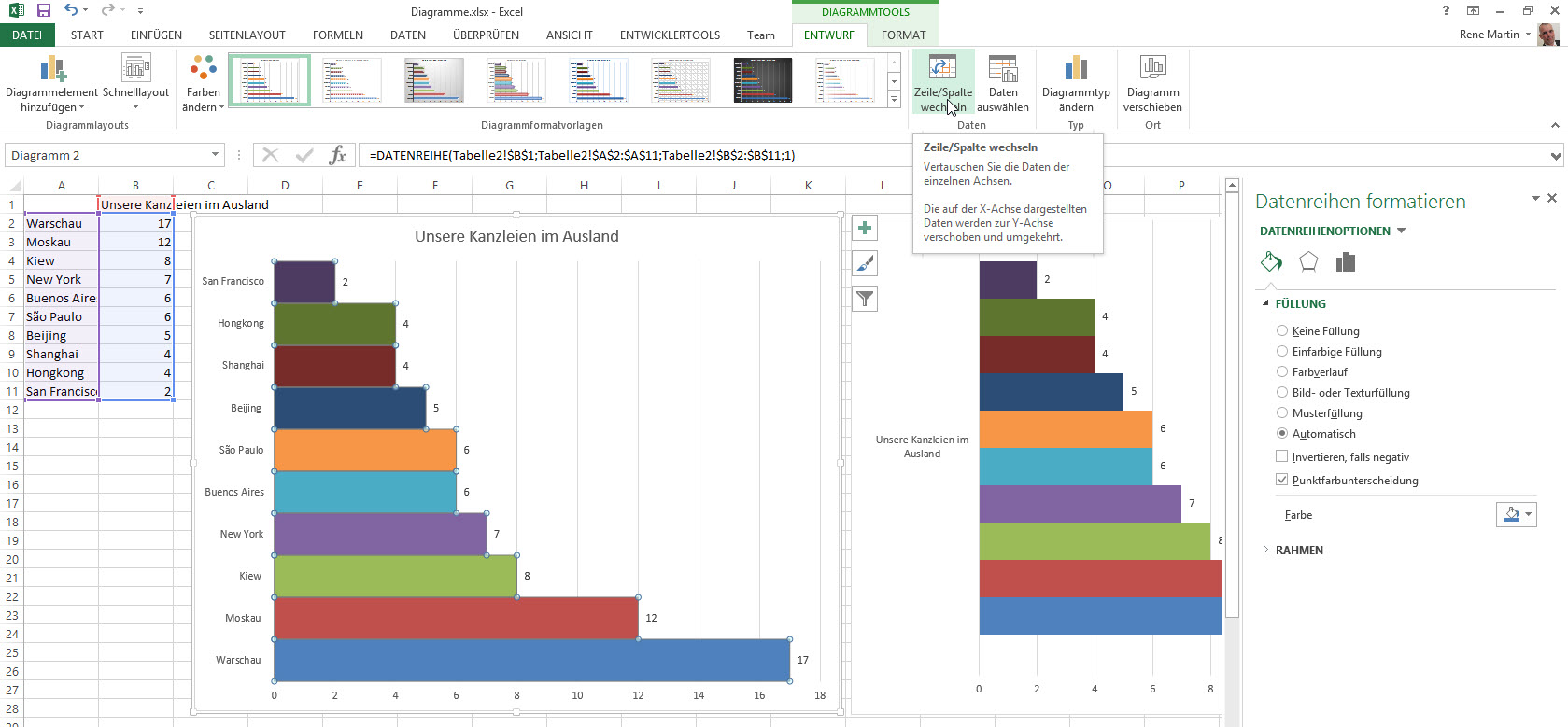Open the EINFÜGEN ribbon tab
This screenshot has width=1568, height=727.
click(156, 35)
